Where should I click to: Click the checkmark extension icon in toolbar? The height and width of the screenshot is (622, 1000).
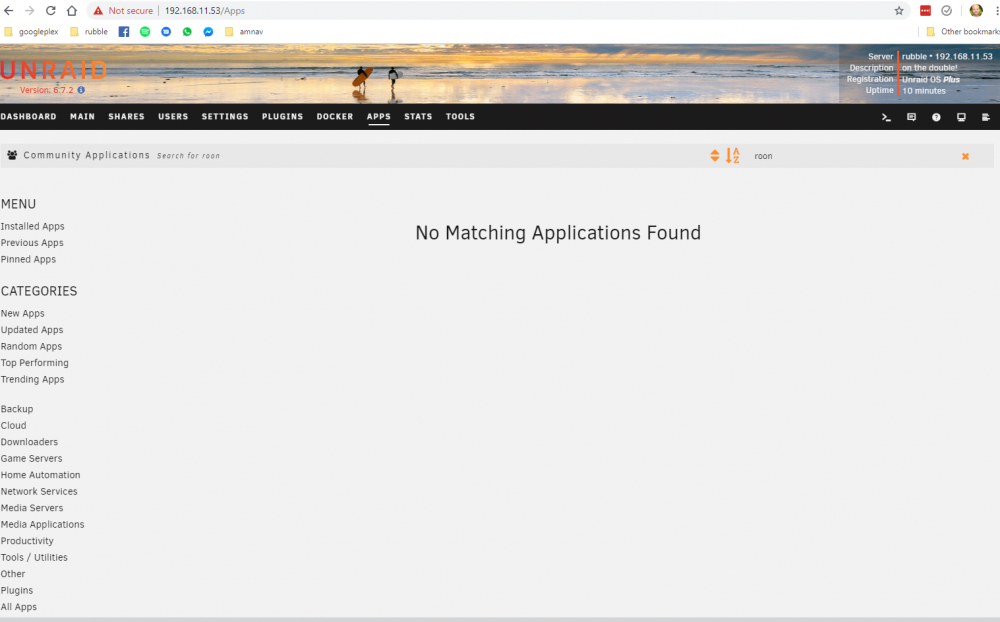tap(947, 11)
